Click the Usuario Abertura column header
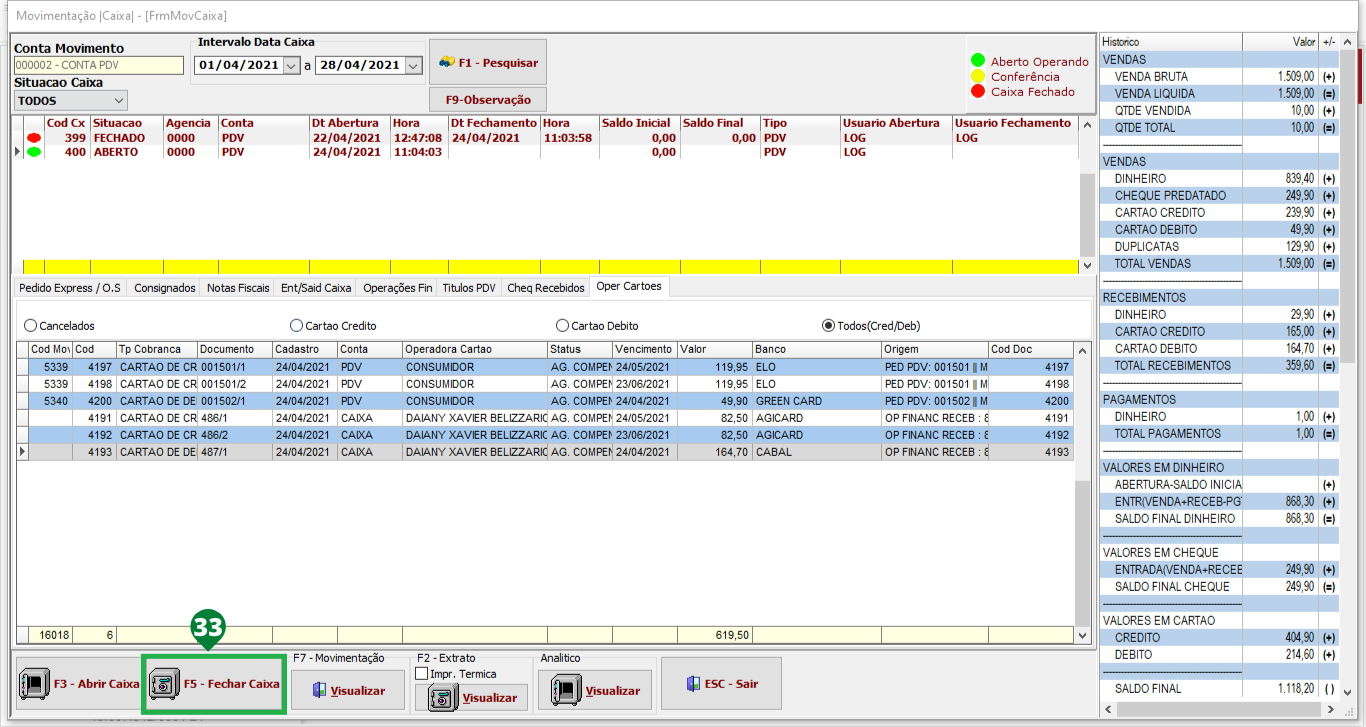The image size is (1366, 727). (896, 123)
